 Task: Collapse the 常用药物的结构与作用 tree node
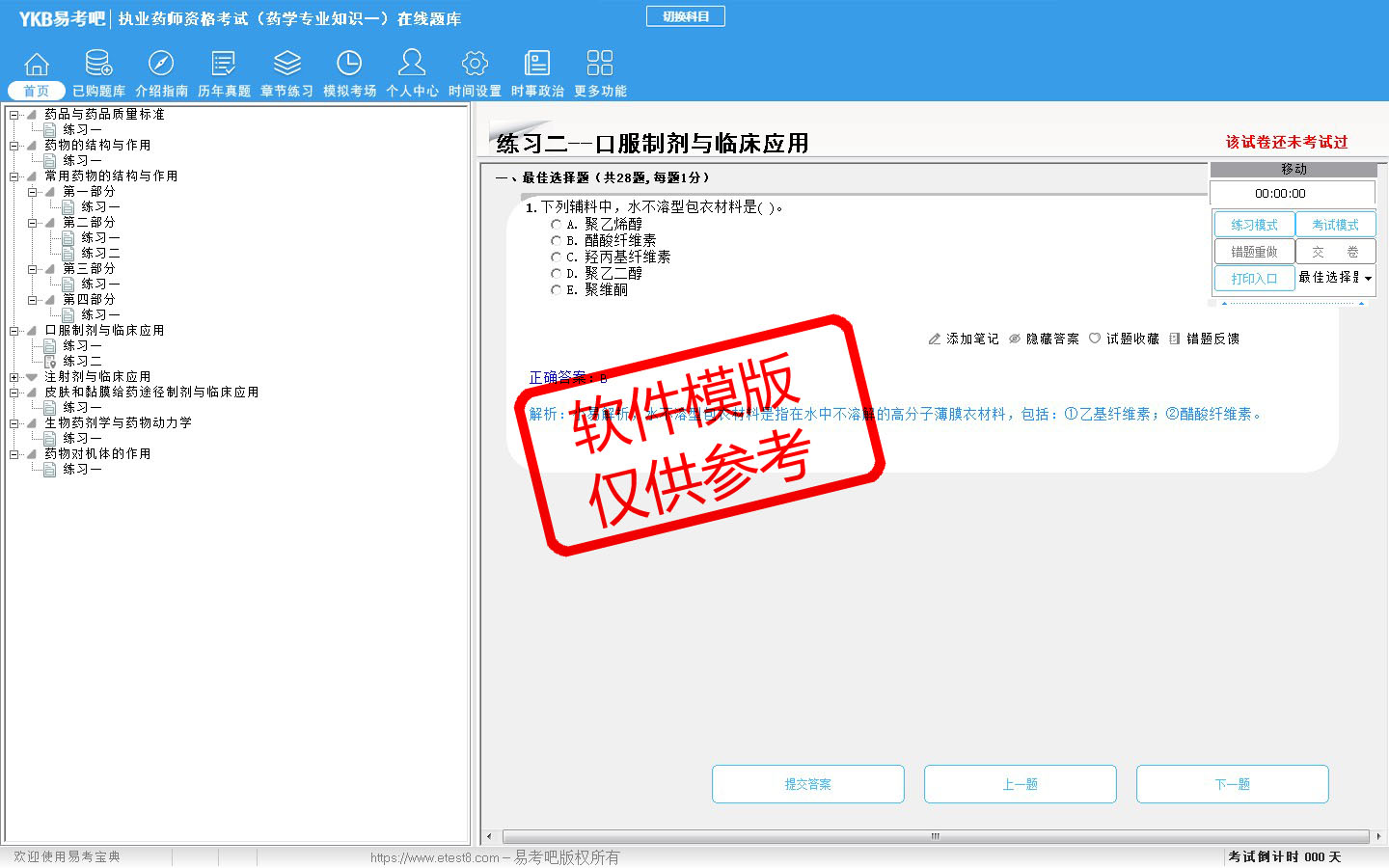coord(14,176)
